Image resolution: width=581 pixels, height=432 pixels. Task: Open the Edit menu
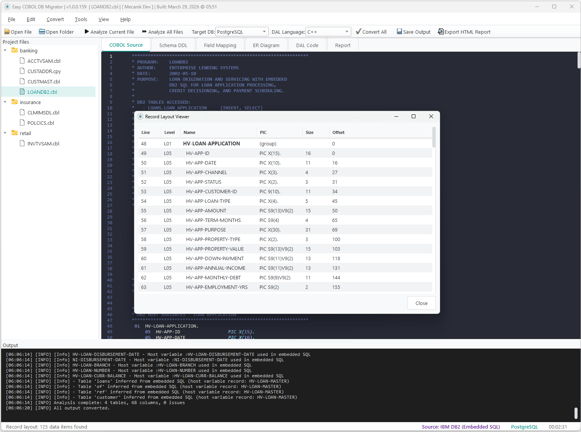tap(31, 19)
